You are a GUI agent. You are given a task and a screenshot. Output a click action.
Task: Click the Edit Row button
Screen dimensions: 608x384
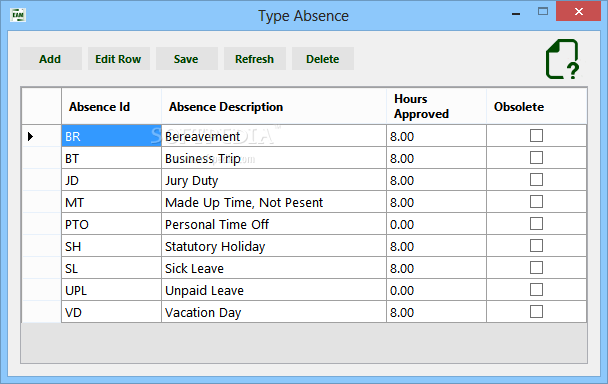[x=119, y=59]
